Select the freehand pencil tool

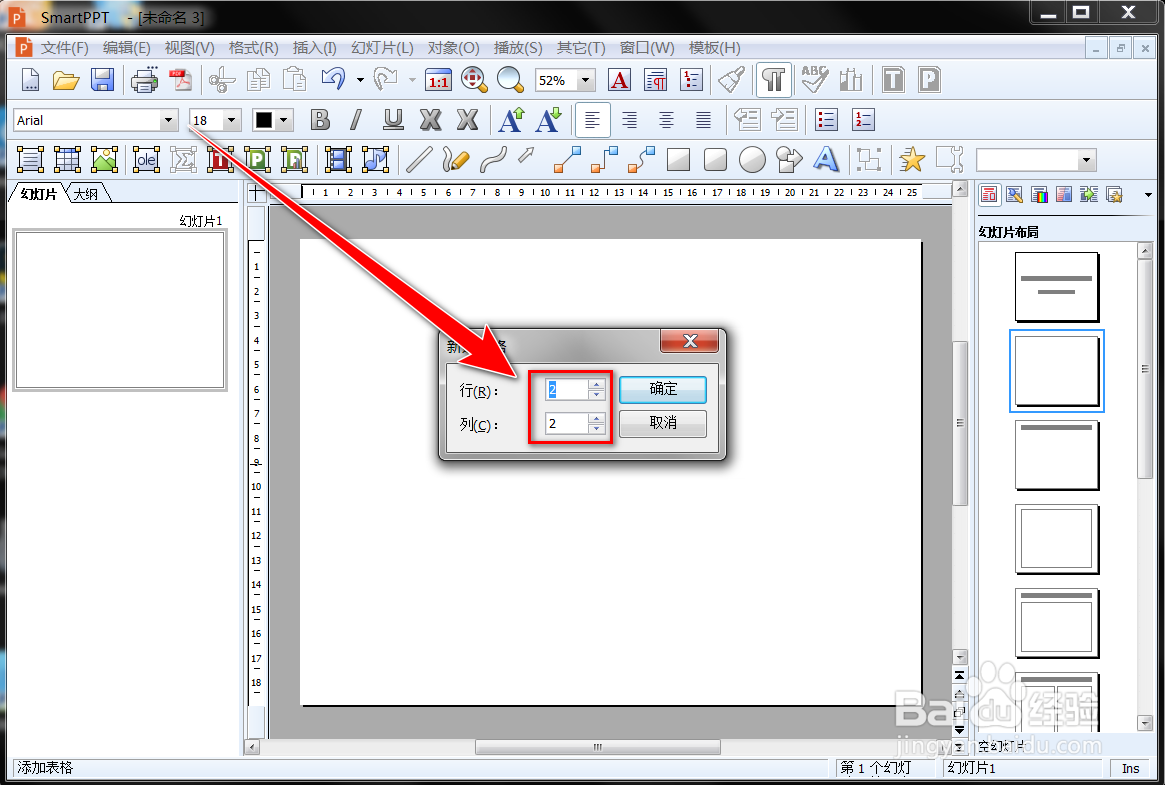(x=455, y=160)
